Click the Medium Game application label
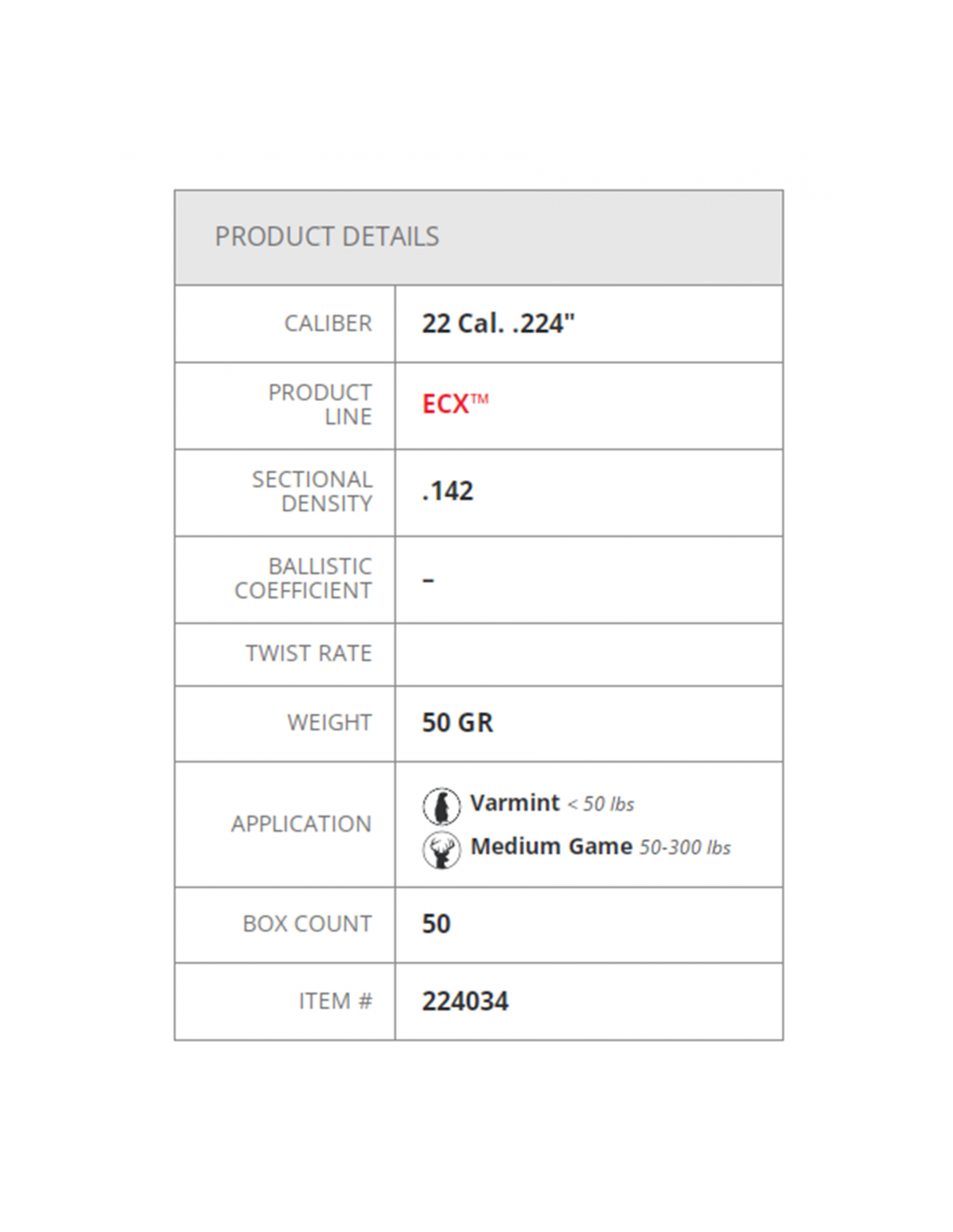 click(551, 846)
